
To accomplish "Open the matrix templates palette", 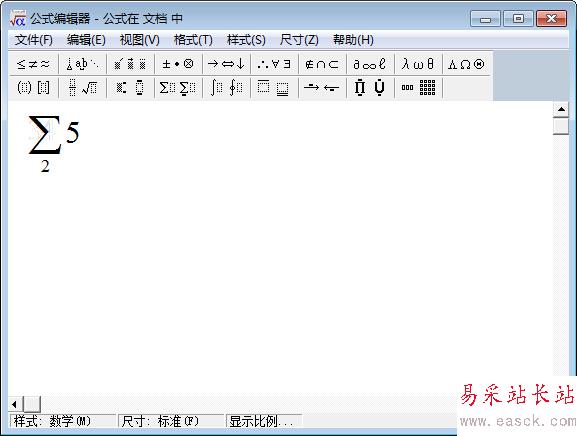I will 418,88.
